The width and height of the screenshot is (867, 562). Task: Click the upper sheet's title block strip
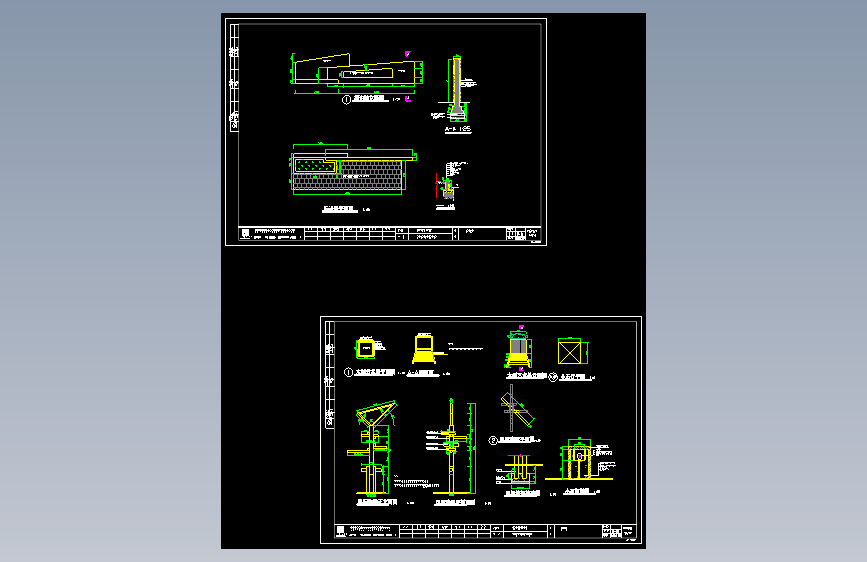[x=389, y=233]
